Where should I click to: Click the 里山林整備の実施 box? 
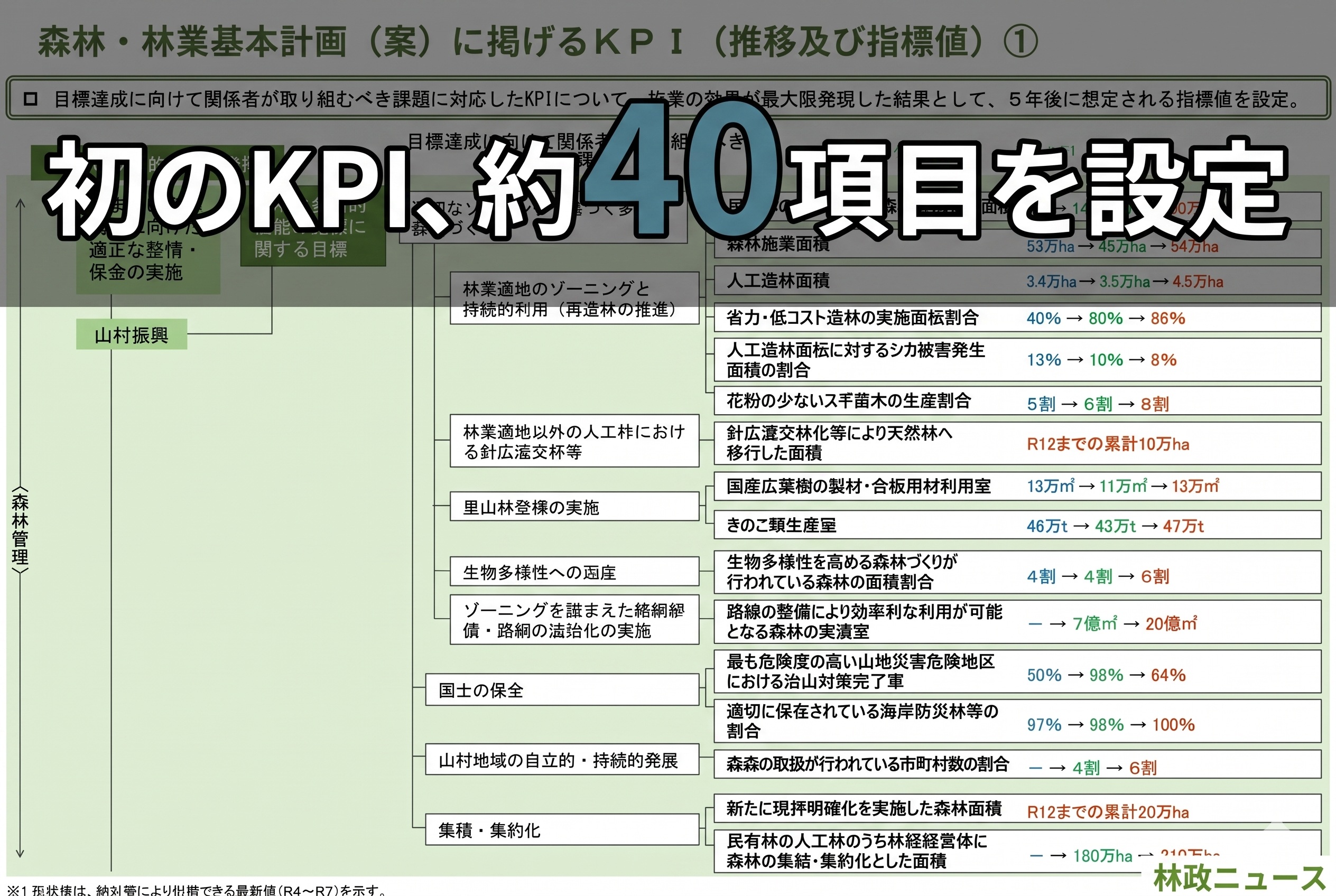tap(574, 507)
